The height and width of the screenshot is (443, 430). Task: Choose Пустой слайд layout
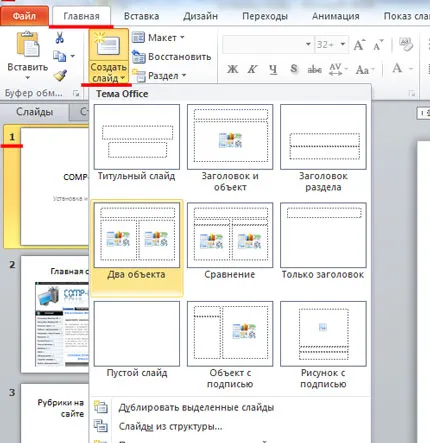coord(137,339)
